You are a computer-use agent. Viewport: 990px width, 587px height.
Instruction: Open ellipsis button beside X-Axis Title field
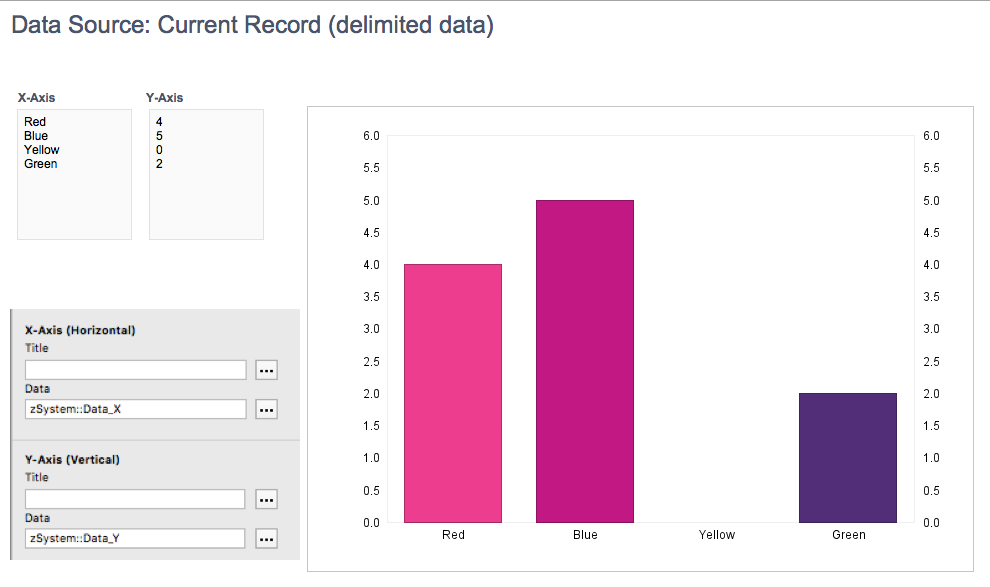(266, 370)
